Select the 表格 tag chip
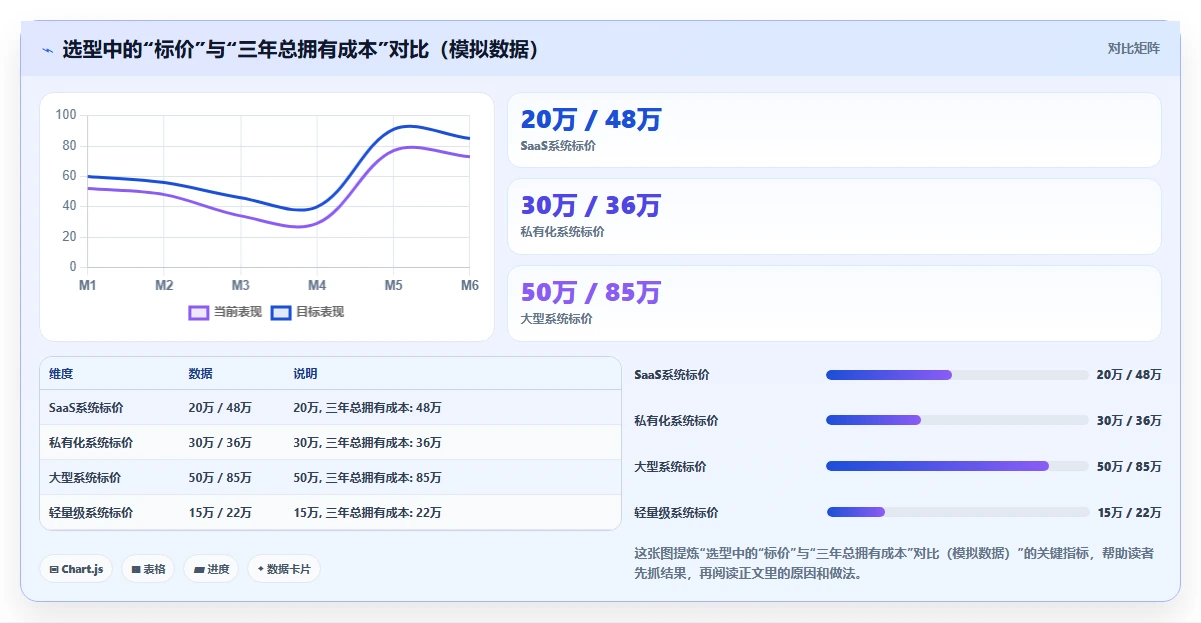Viewport: 1201px width, 623px height. 148,569
